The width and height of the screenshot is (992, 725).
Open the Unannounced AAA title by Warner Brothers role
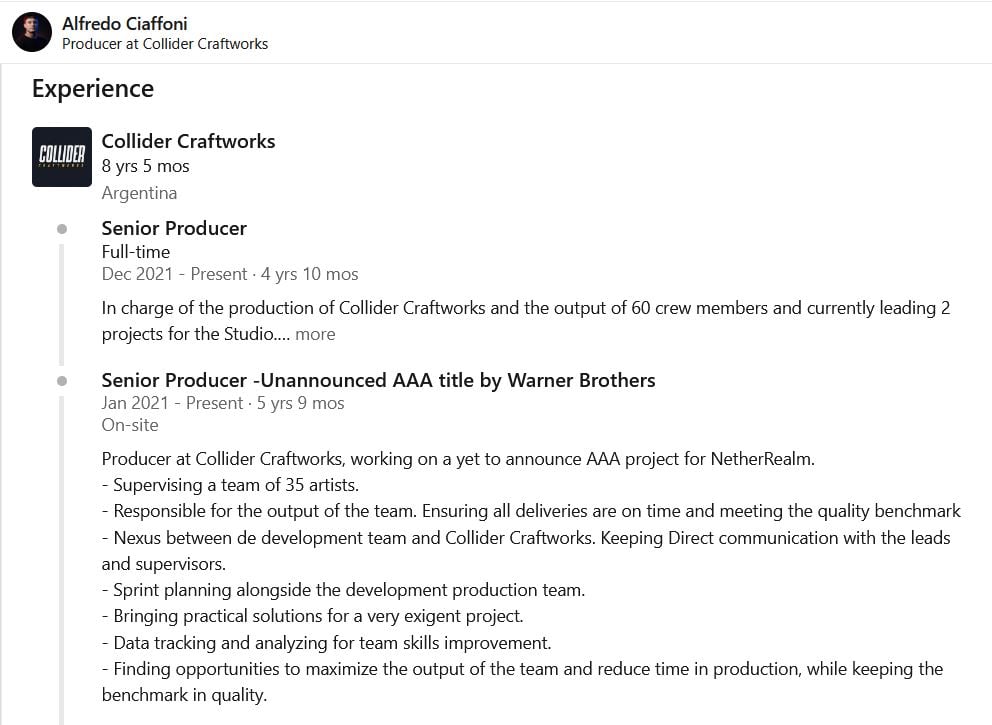[378, 380]
